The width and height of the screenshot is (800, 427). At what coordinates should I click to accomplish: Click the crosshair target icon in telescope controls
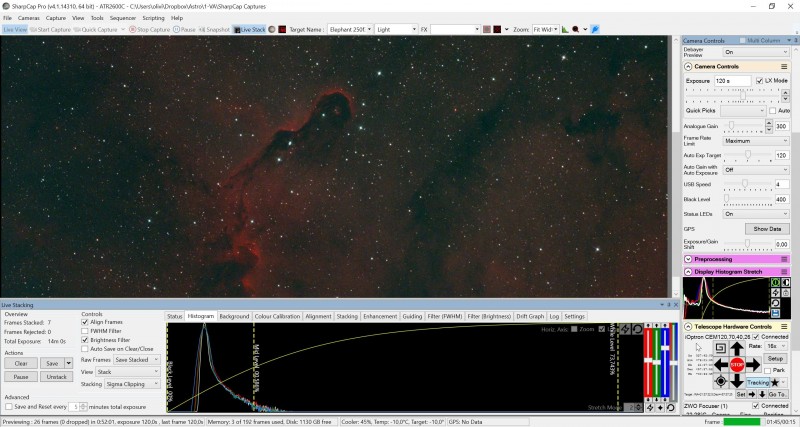coord(720,381)
